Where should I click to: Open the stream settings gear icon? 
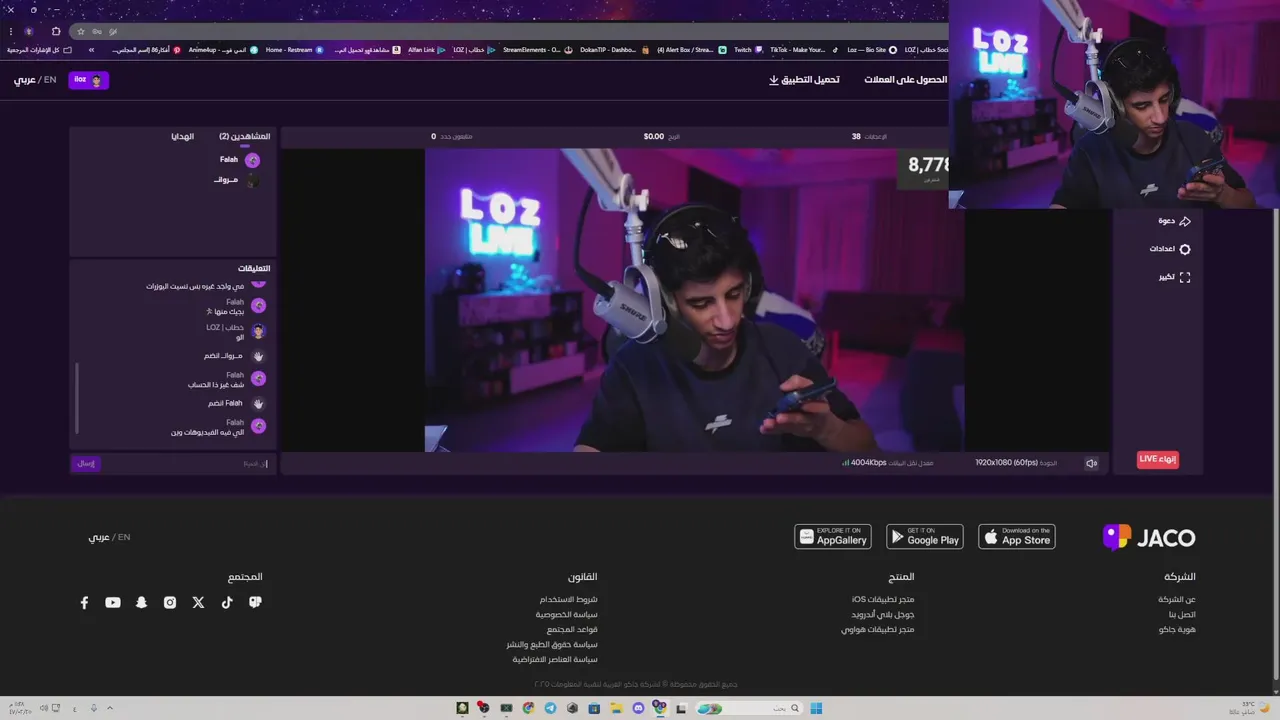pos(1185,249)
